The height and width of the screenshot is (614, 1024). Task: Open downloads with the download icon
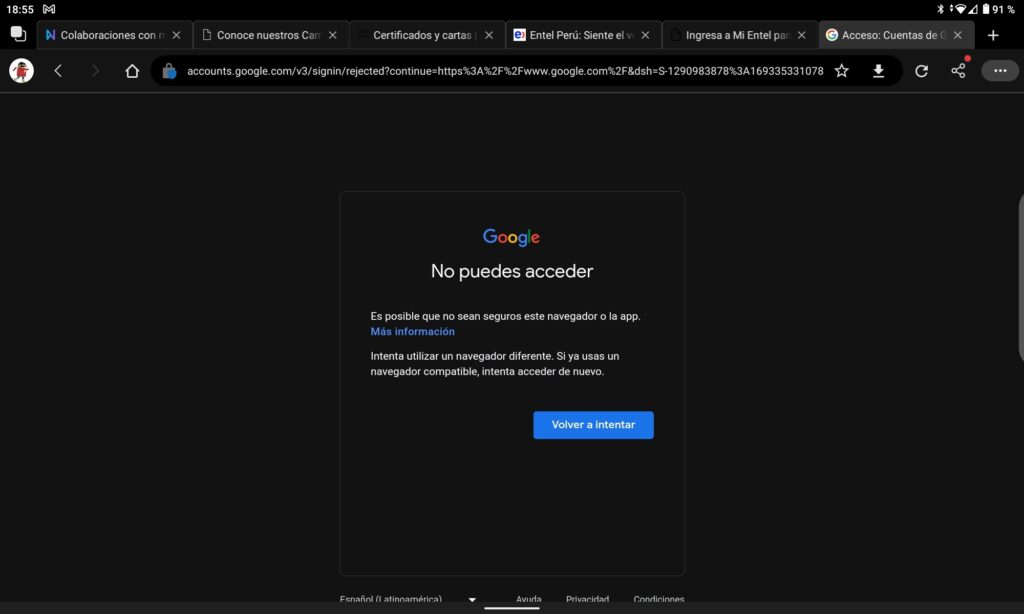[x=879, y=70]
